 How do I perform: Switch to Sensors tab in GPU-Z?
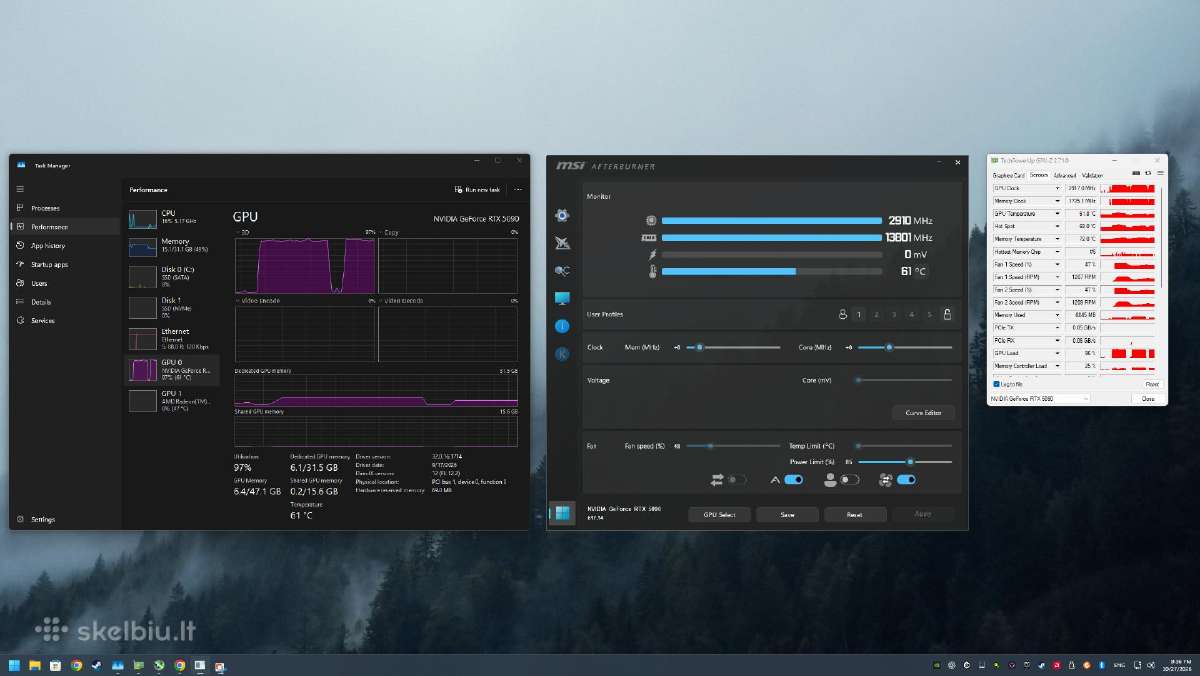coord(1038,175)
